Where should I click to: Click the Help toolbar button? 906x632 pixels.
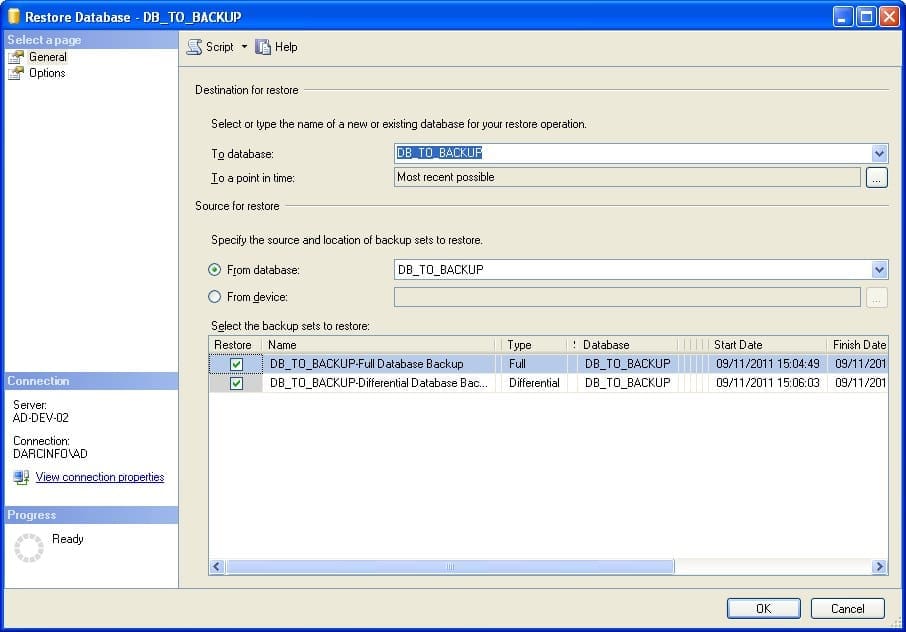click(x=277, y=47)
